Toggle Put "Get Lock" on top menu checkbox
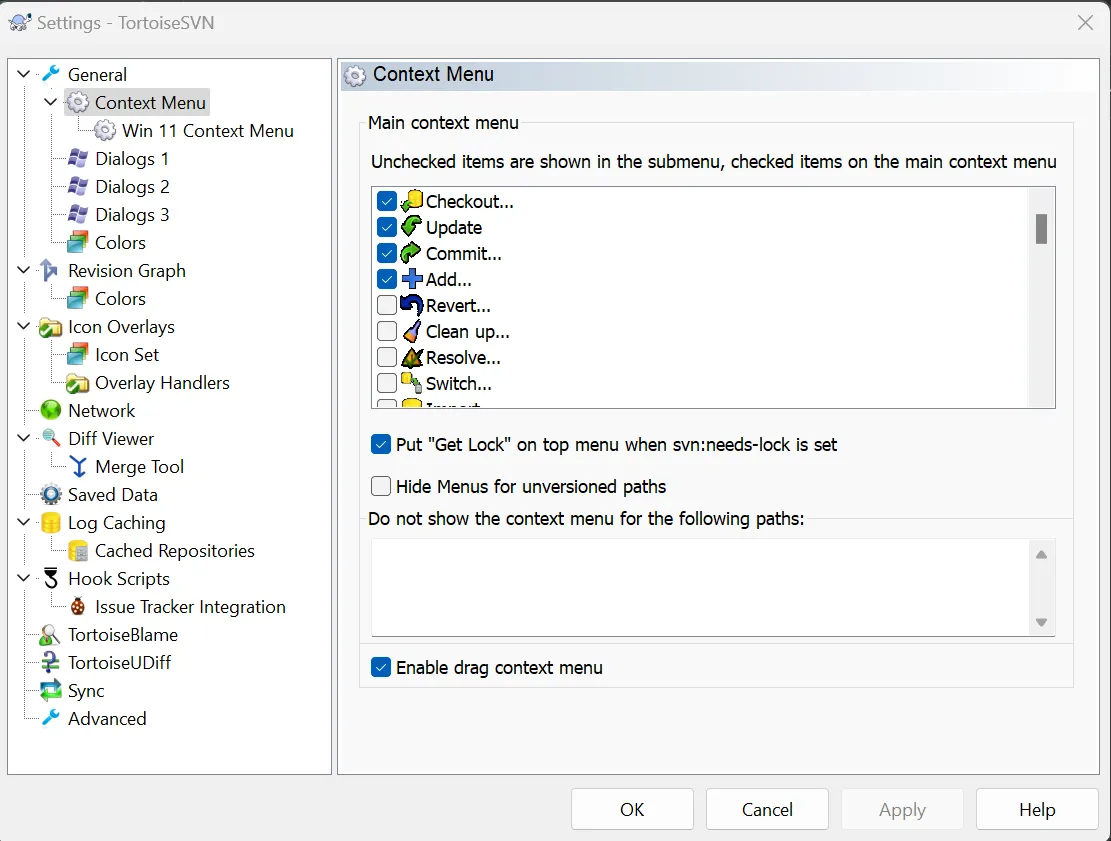Screen dimensions: 1111x841 pyautogui.click(x=381, y=445)
